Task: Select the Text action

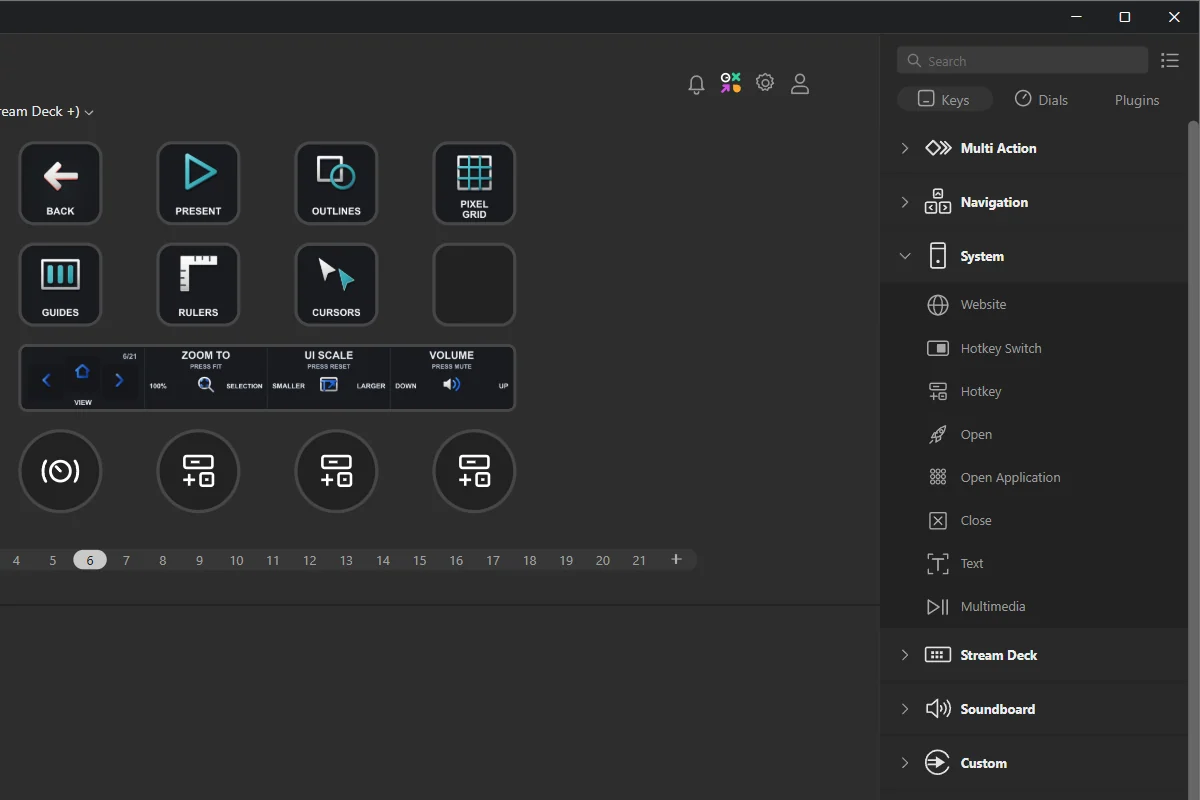Action: click(x=1034, y=563)
